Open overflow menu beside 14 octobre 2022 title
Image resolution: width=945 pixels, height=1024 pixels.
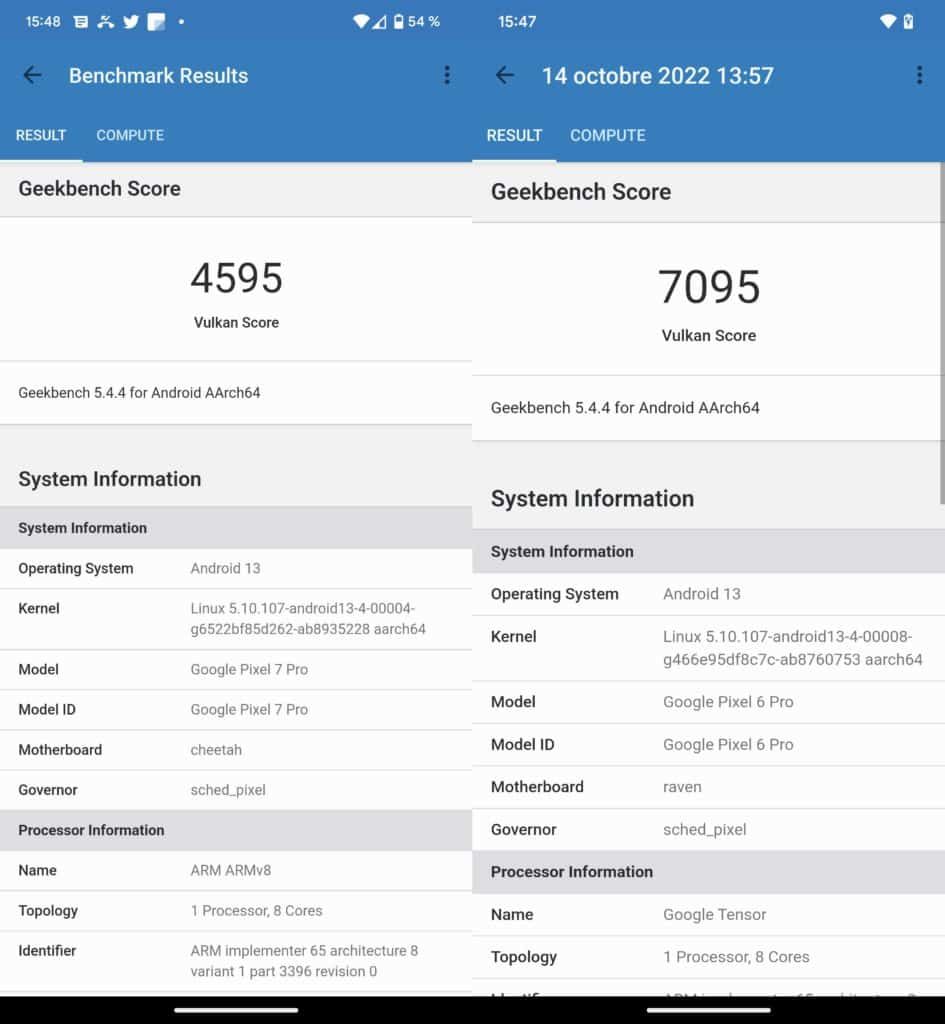click(x=920, y=76)
